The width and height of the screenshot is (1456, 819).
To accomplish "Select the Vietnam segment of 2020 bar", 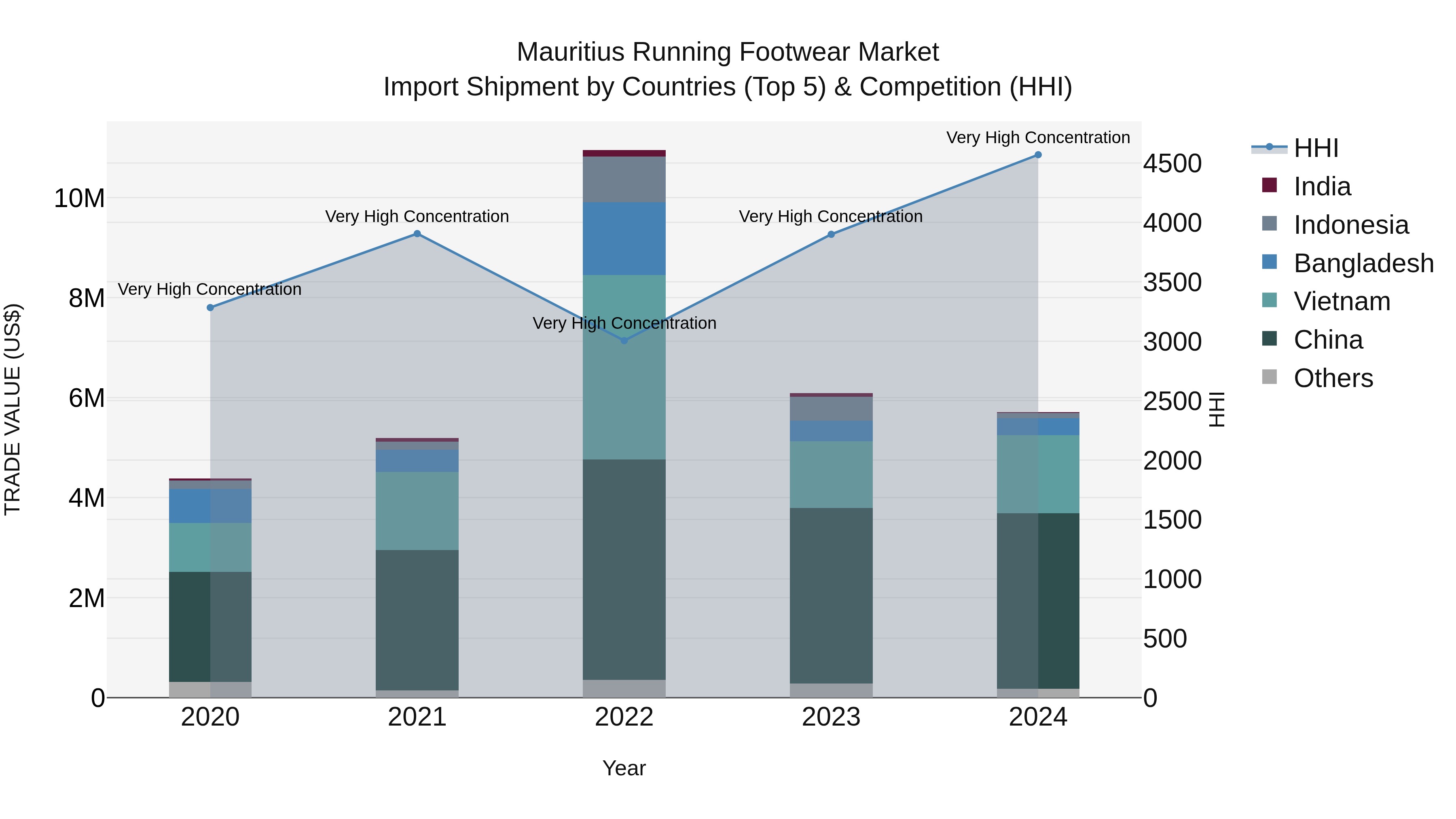I will tap(210, 547).
